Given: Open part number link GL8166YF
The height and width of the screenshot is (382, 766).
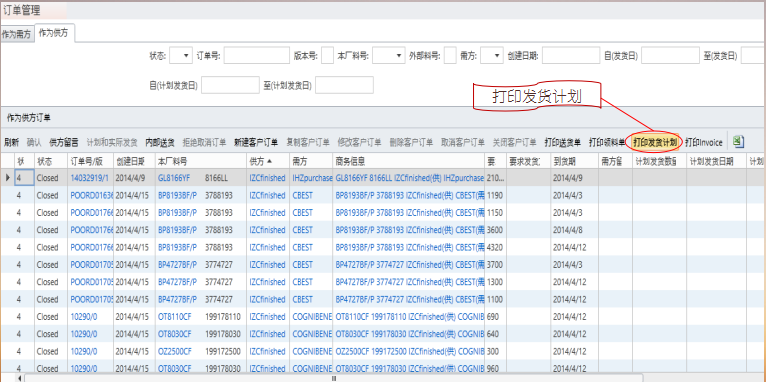Looking at the screenshot, I should 175,178.
